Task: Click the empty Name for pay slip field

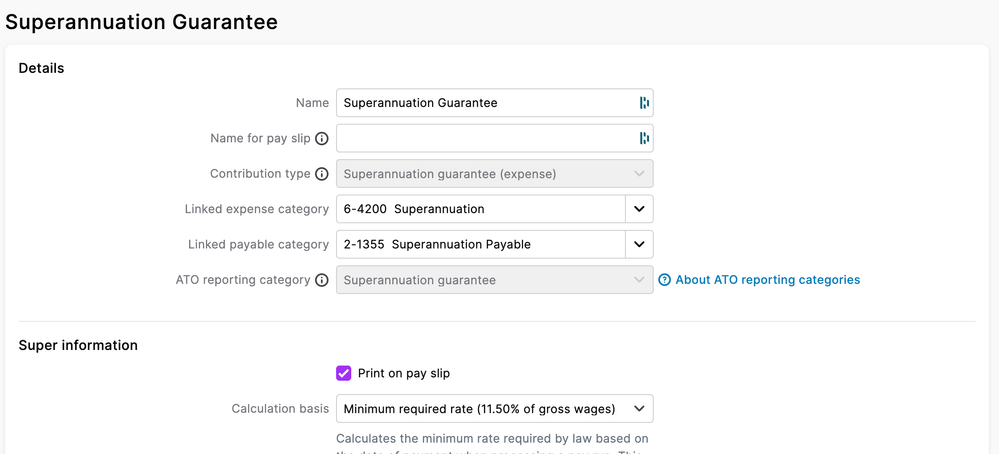Action: (x=485, y=138)
